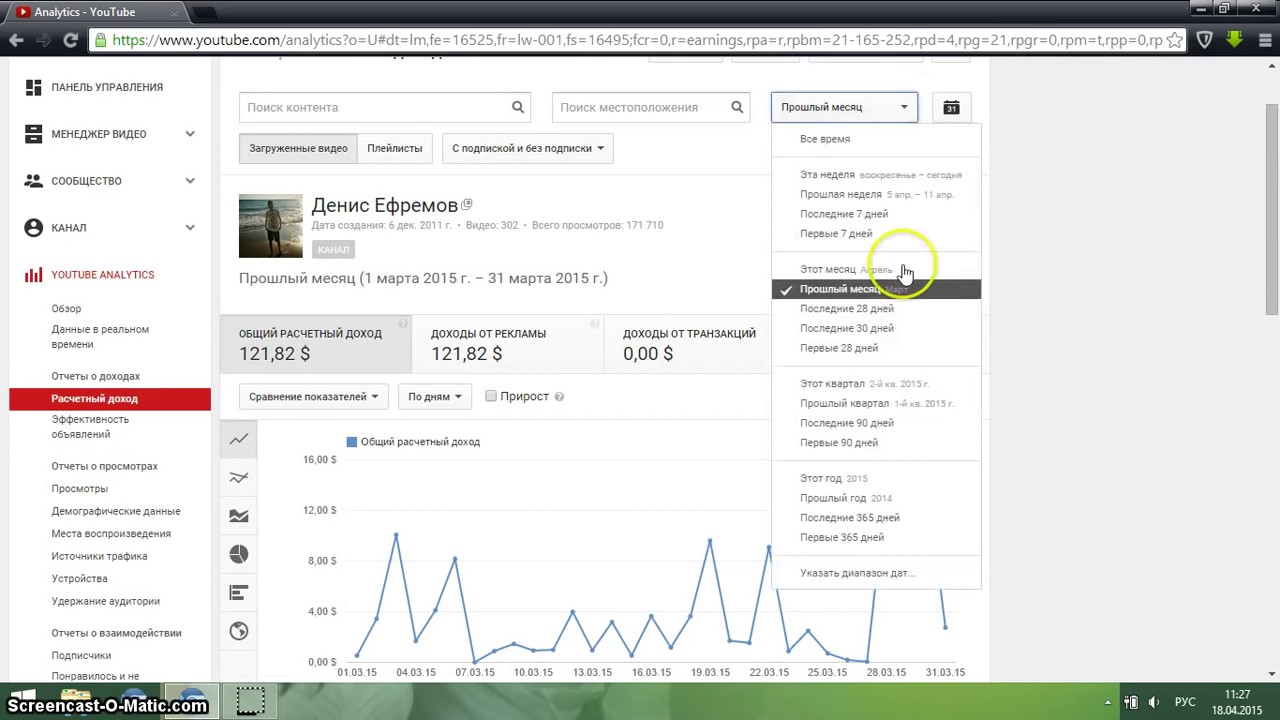Choose Прошлый год 2014 option
The height and width of the screenshot is (720, 1280).
[x=845, y=498]
